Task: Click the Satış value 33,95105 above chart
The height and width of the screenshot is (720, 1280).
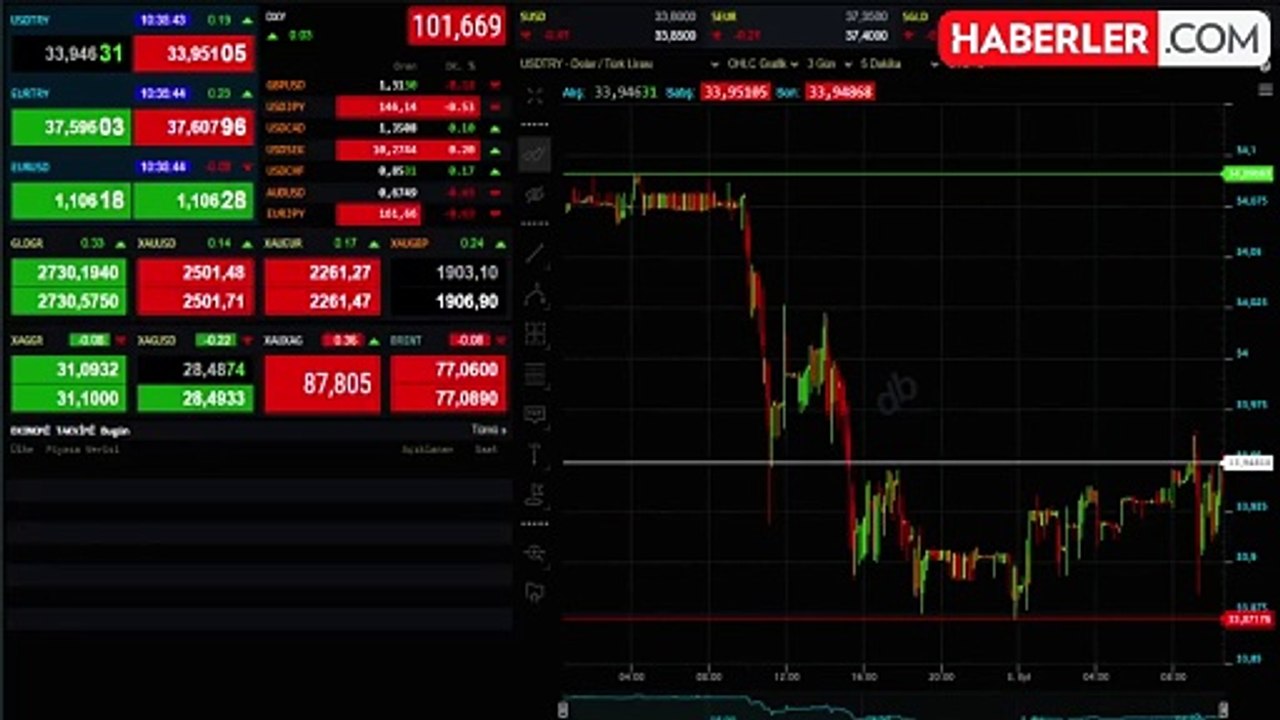Action: (x=735, y=91)
